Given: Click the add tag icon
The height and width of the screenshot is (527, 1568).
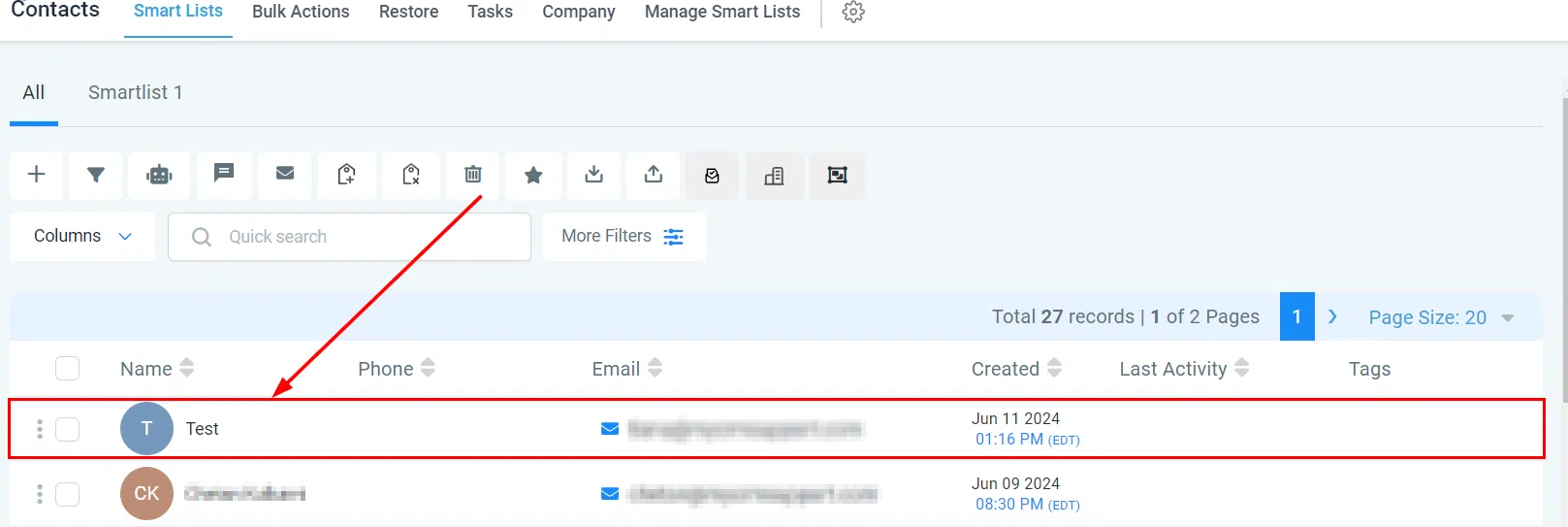Looking at the screenshot, I should [346, 175].
